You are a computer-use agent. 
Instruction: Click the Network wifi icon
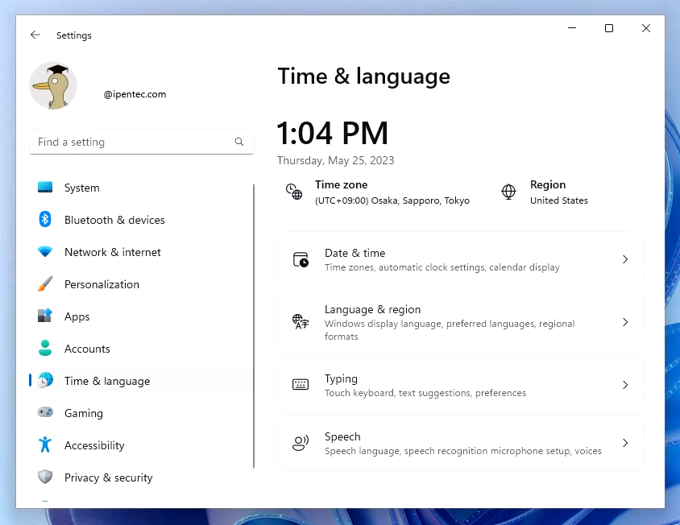pyautogui.click(x=45, y=251)
